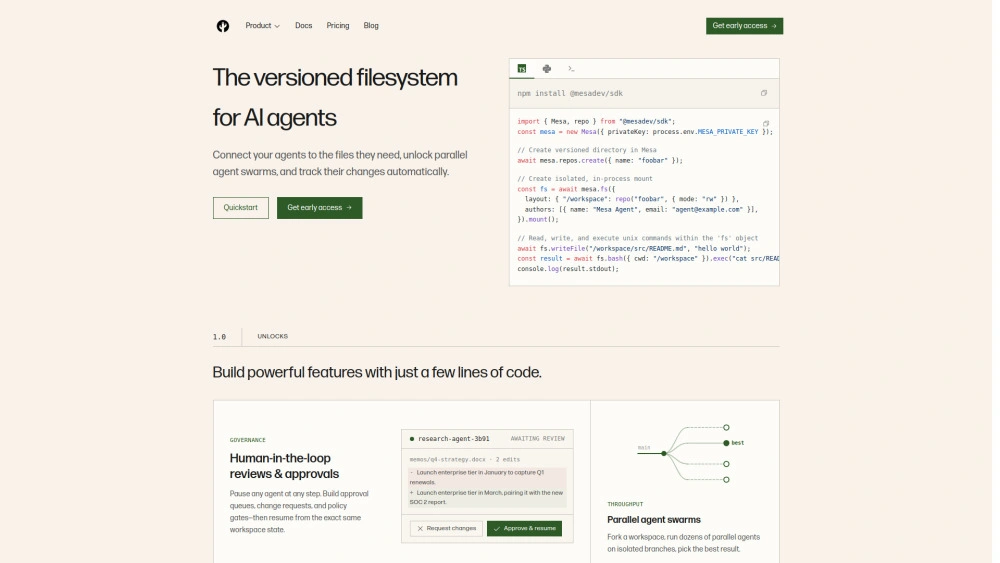Copy the code sample snippet

(766, 123)
